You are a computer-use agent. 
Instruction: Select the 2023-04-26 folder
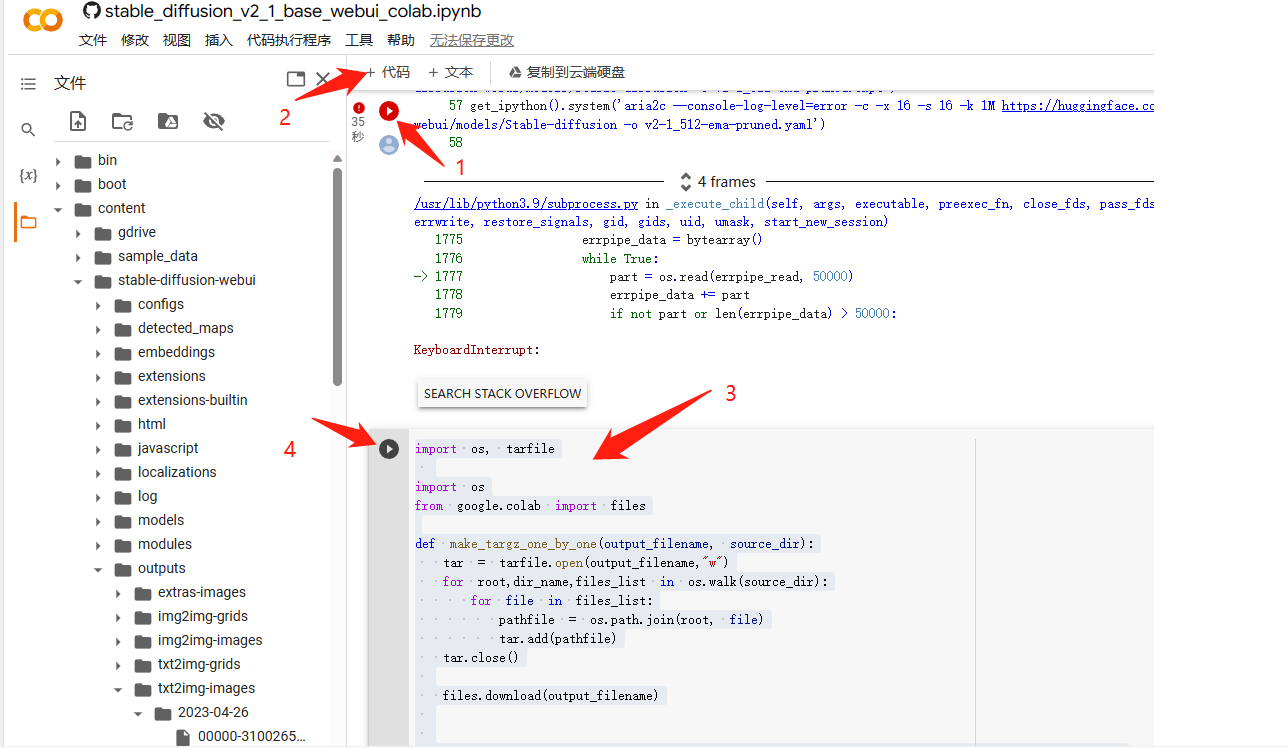[213, 712]
